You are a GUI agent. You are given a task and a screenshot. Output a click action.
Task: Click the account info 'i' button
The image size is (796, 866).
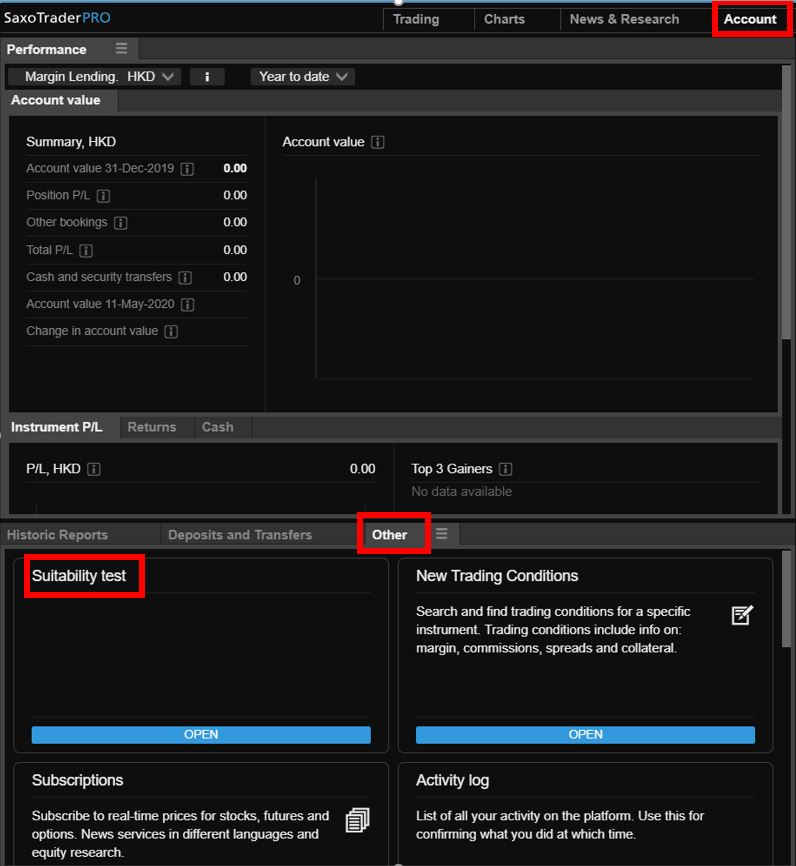(207, 77)
